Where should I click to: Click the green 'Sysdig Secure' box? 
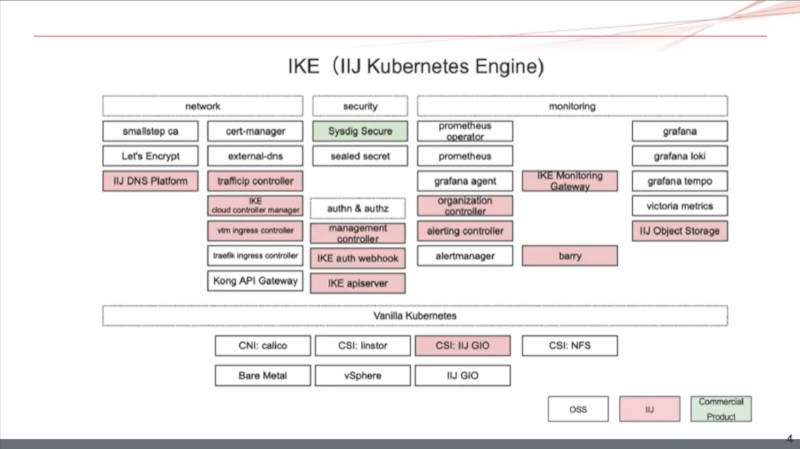click(360, 131)
